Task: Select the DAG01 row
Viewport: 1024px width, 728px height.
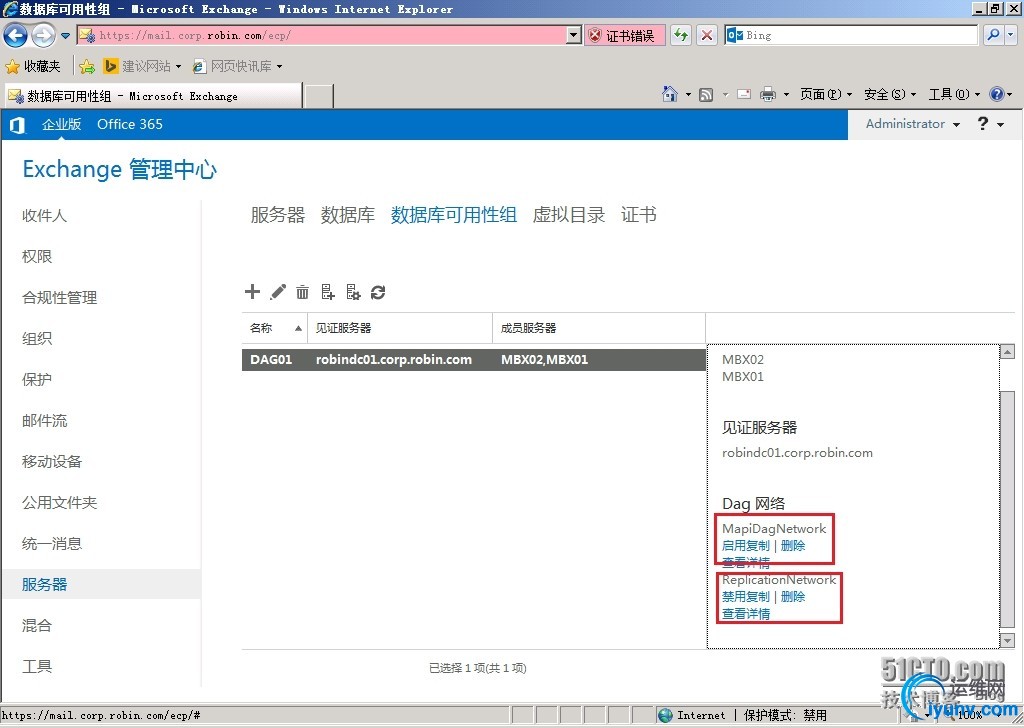Action: [x=473, y=360]
